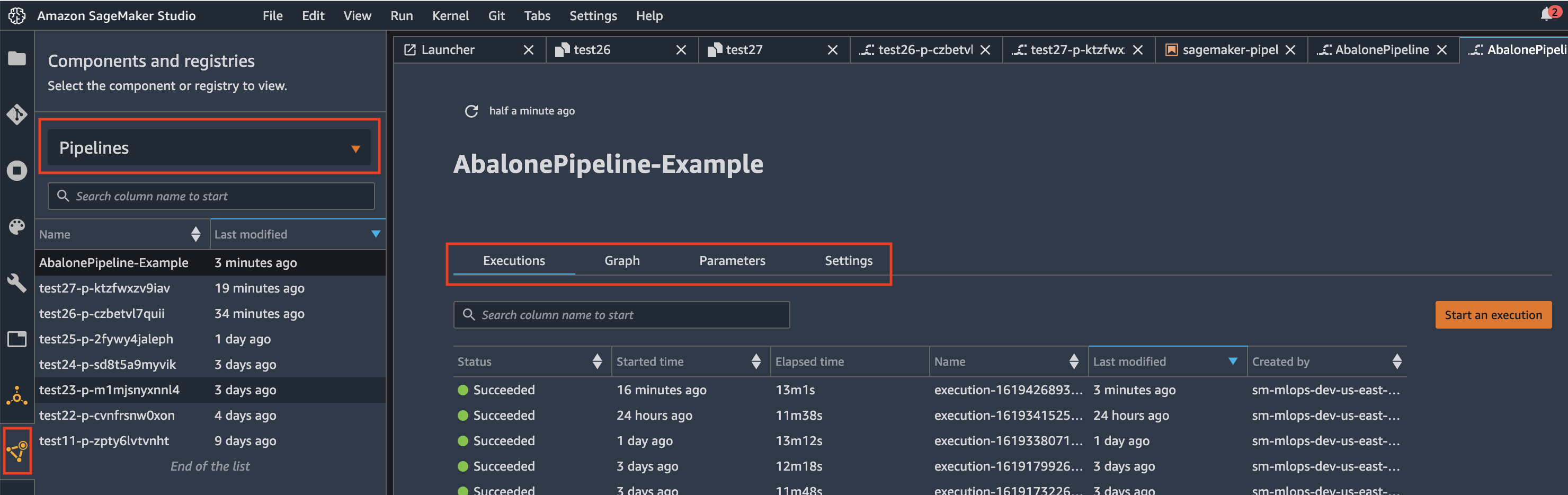
Task: Switch to the Executions pipeline tab
Action: click(x=514, y=261)
